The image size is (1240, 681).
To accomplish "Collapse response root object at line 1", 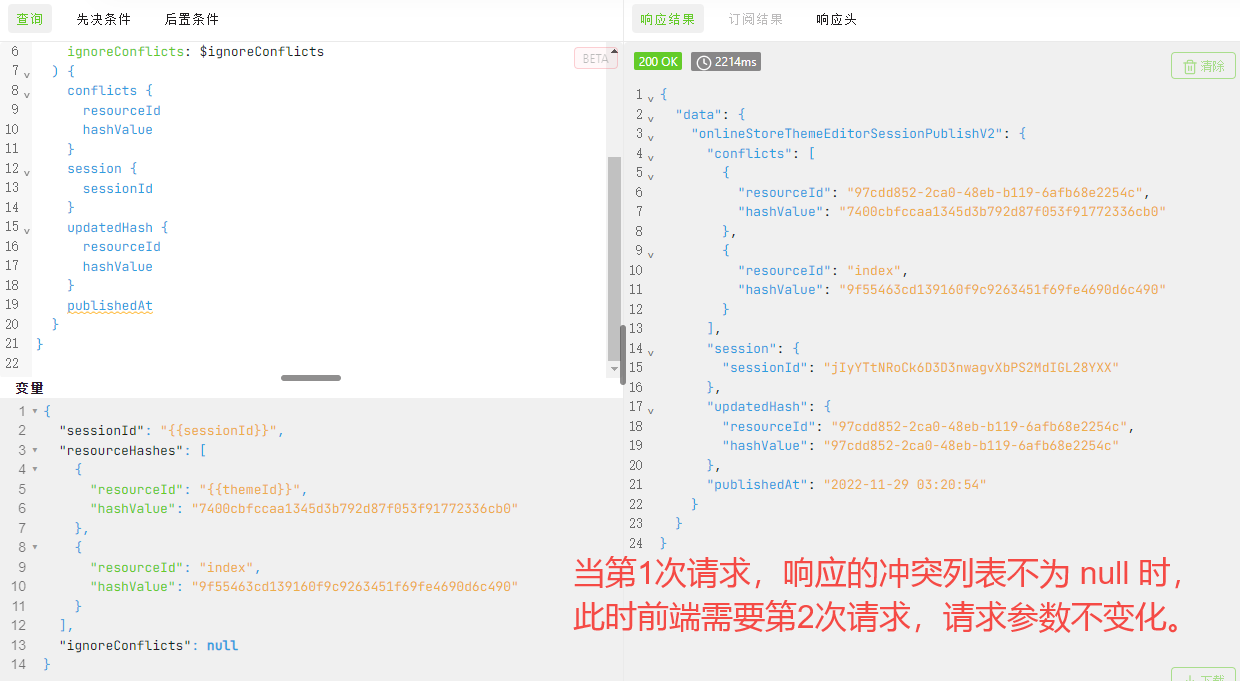I will tap(651, 98).
